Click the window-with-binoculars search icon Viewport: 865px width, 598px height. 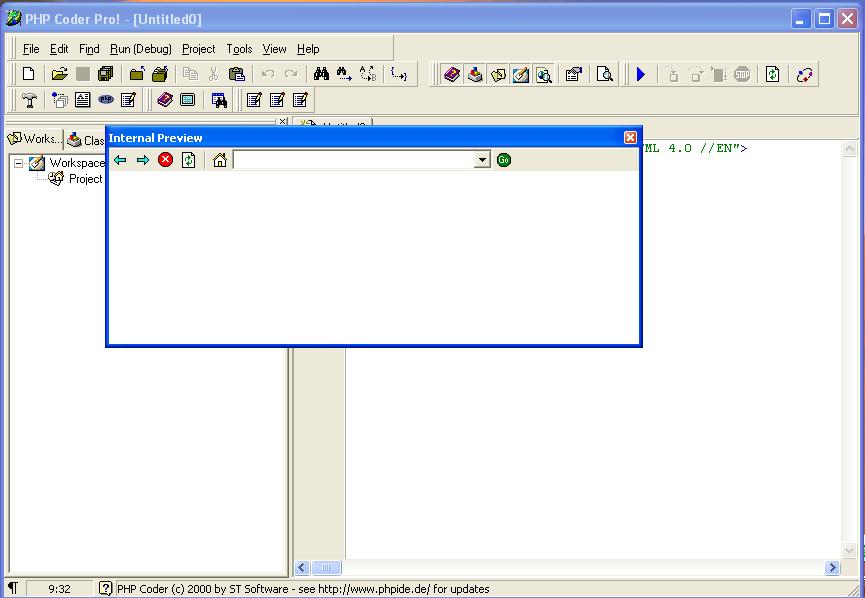219,100
